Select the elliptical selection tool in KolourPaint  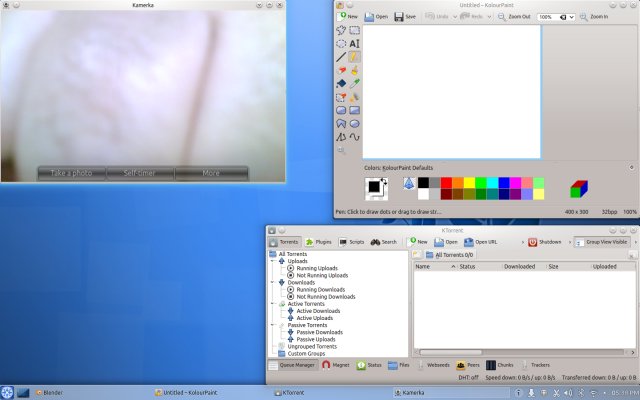pos(341,44)
